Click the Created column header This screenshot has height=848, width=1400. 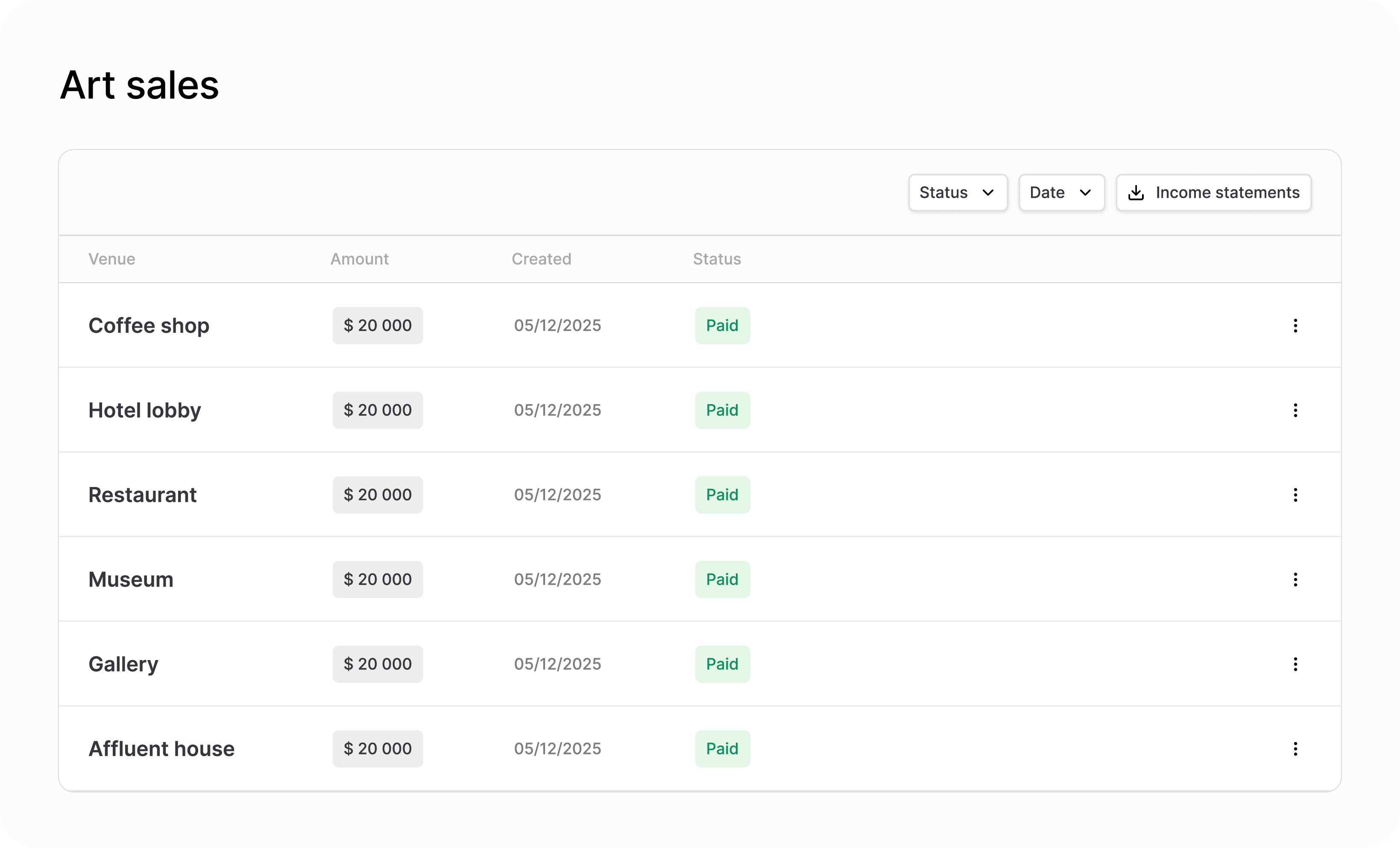coord(541,259)
